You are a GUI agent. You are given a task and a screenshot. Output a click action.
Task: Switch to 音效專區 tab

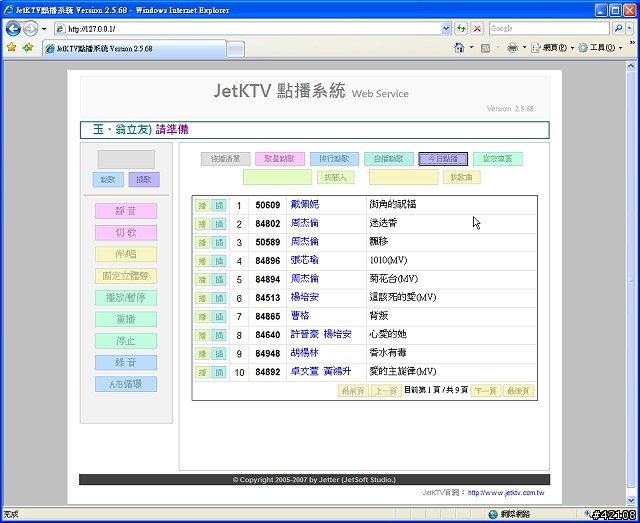(498, 159)
